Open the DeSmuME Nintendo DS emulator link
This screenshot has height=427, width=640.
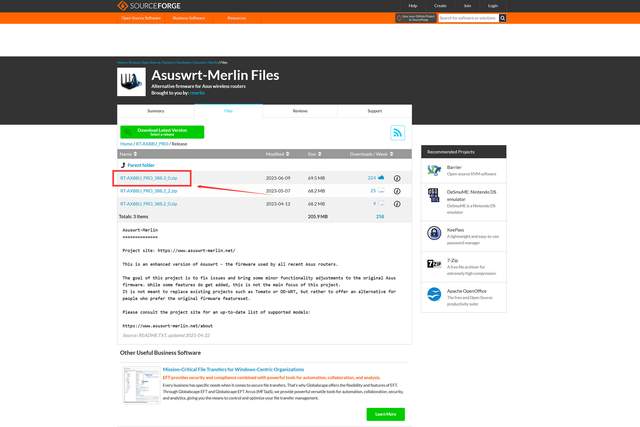point(471,195)
